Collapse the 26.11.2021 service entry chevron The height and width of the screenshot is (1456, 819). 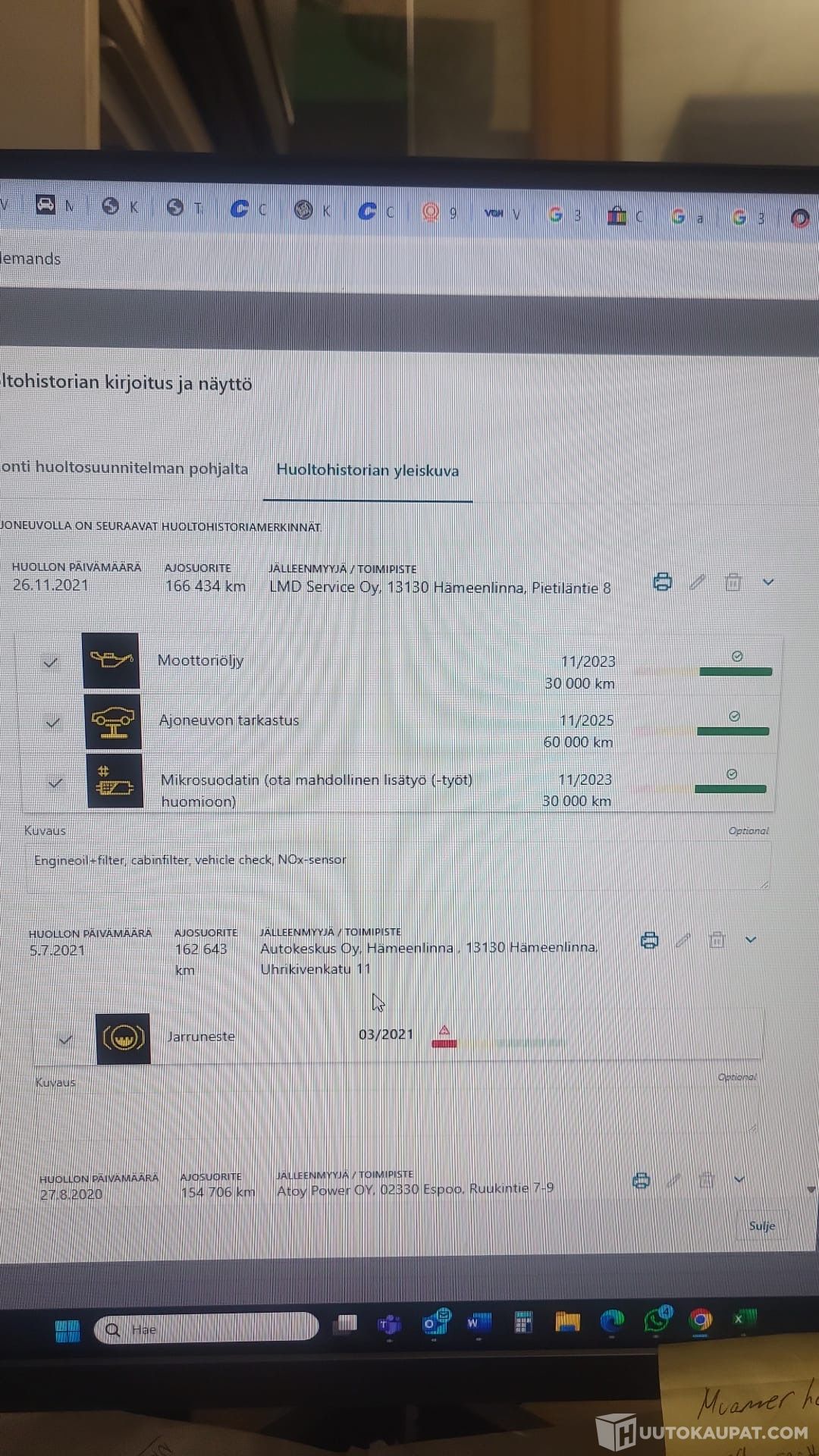pyautogui.click(x=768, y=582)
